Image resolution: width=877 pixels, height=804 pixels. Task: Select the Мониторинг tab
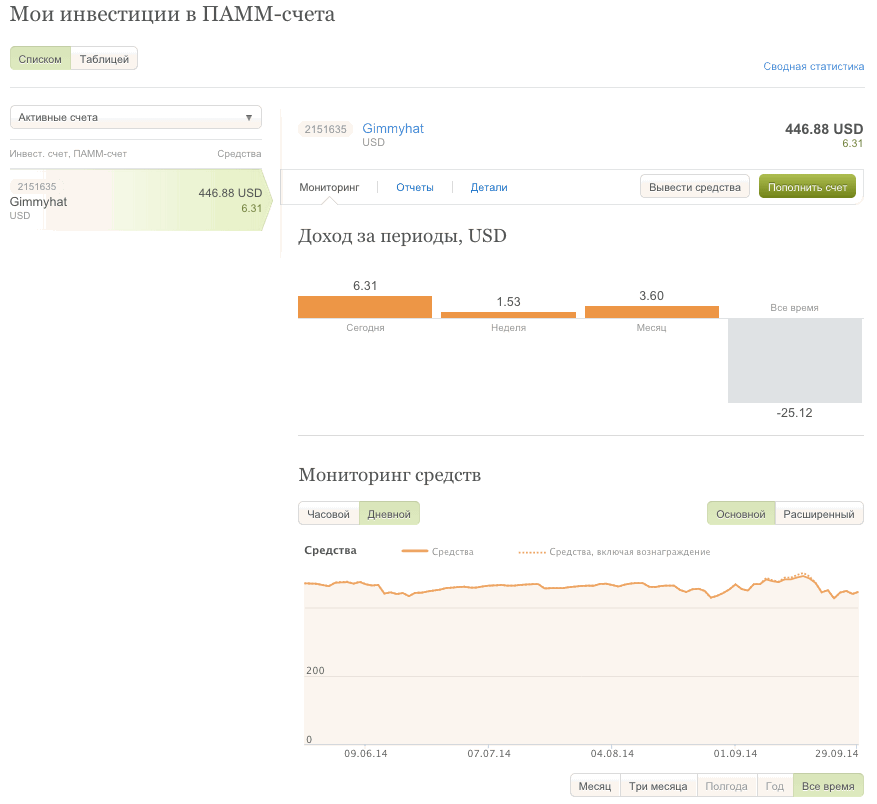click(329, 187)
